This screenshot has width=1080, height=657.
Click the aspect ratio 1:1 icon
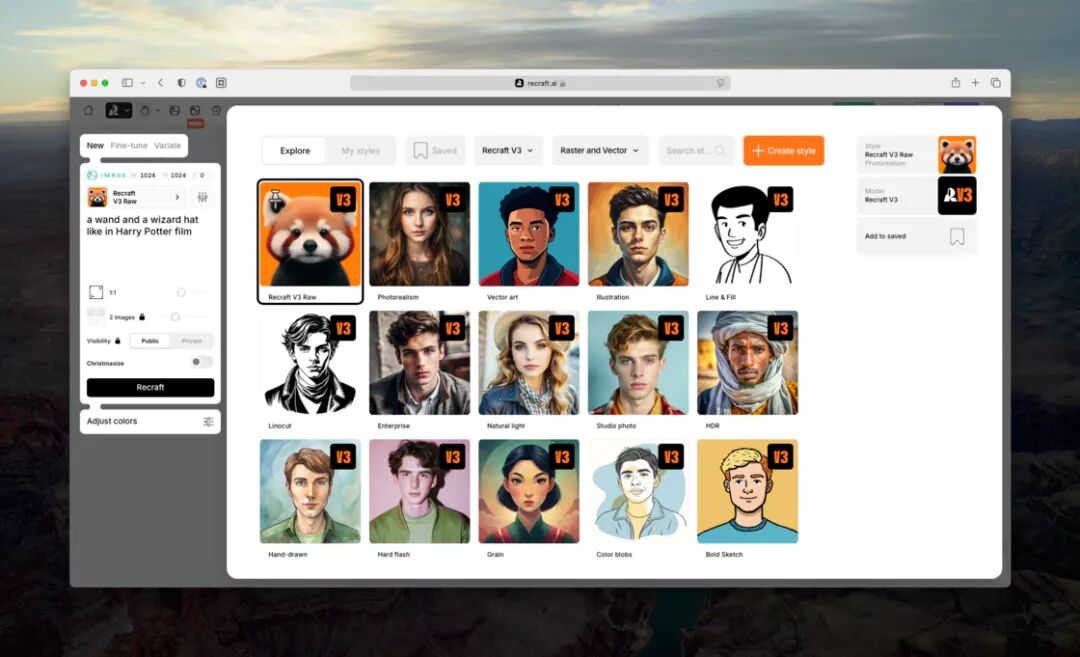96,292
